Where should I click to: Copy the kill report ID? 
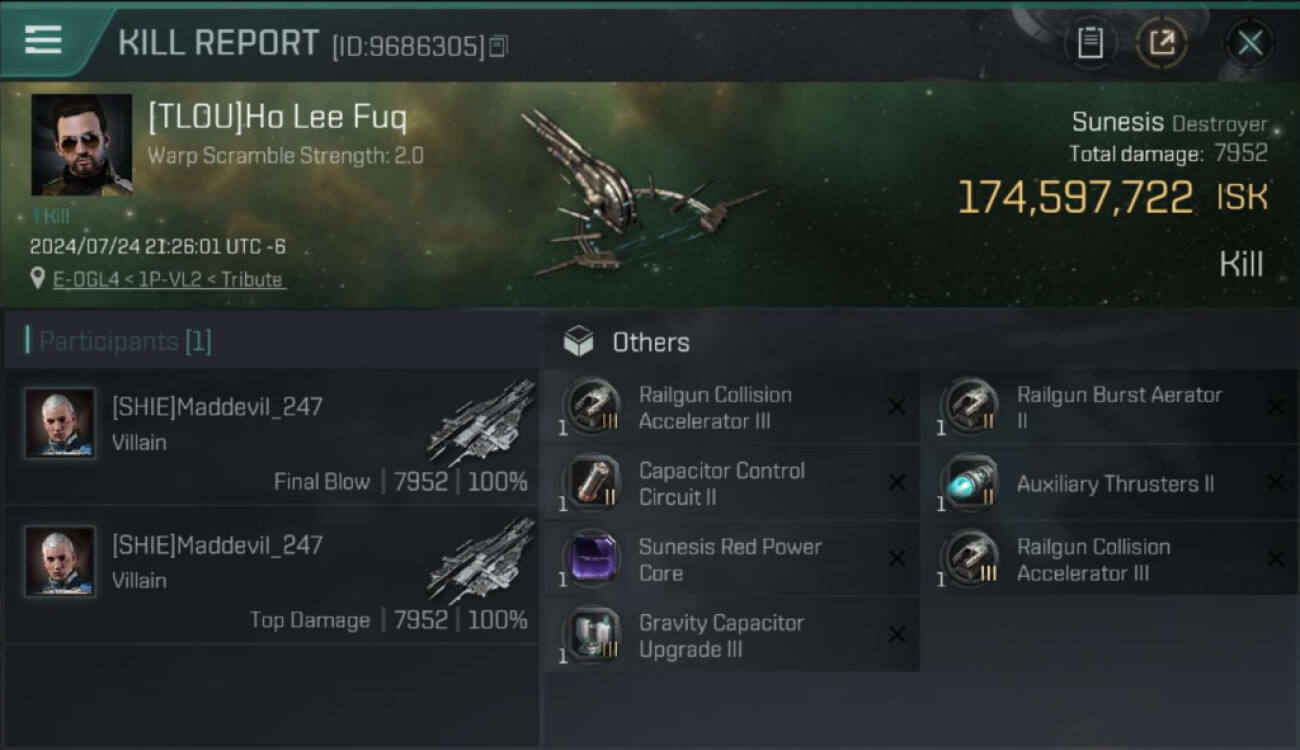coord(499,46)
